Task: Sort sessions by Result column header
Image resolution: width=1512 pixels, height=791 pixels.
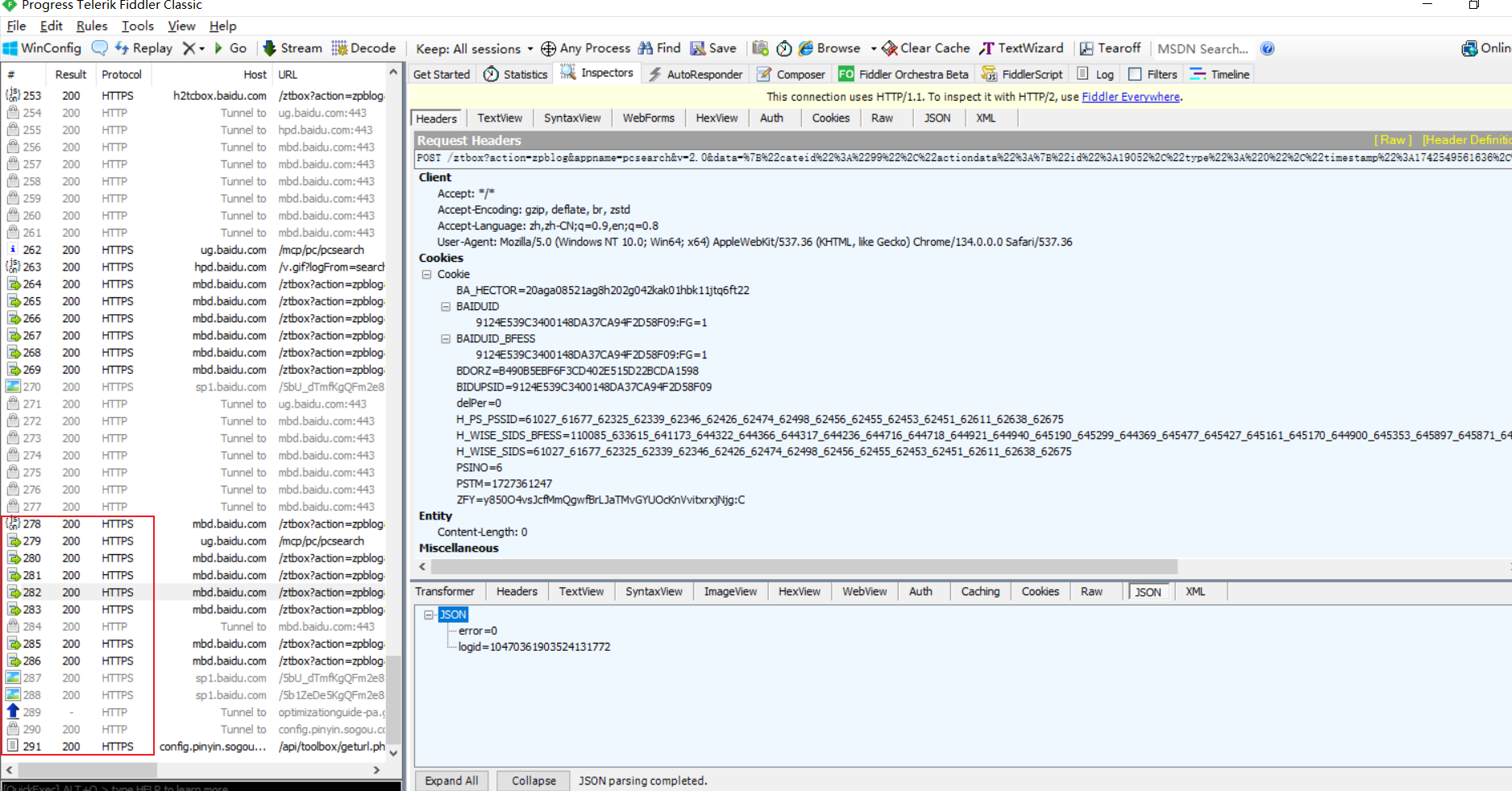Action: click(71, 74)
